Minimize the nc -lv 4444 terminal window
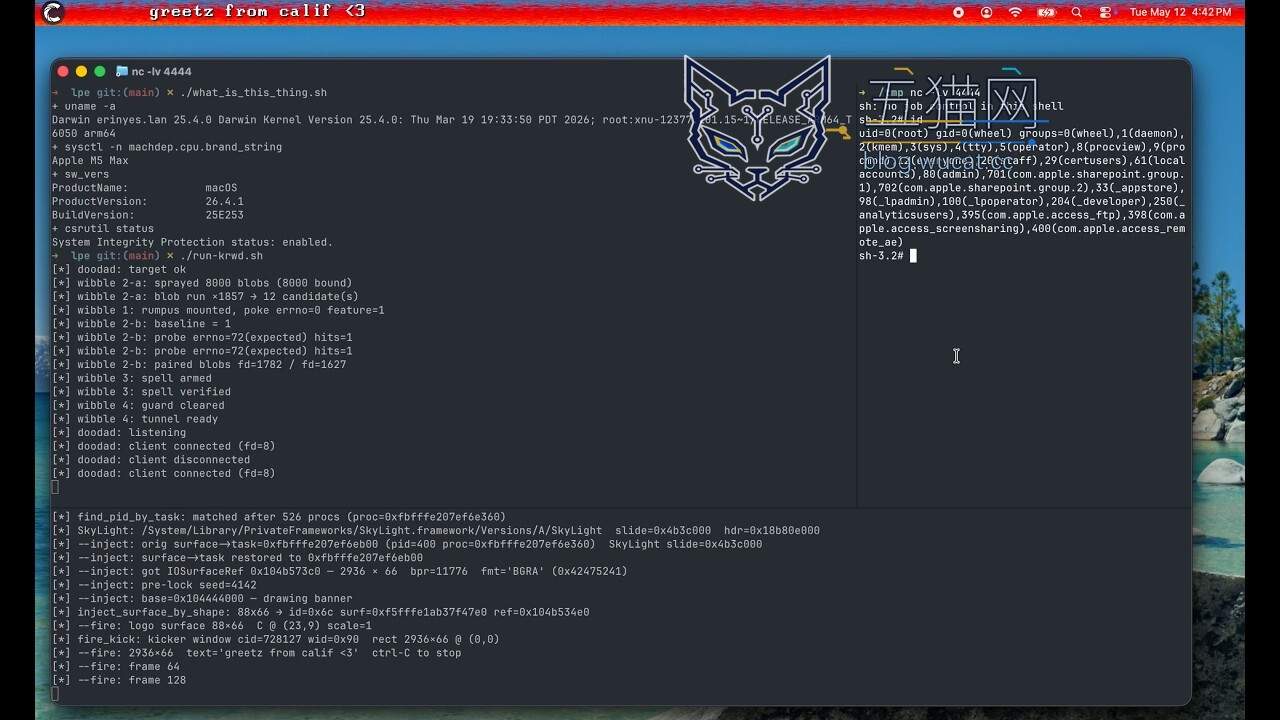This screenshot has width=1280, height=720. point(81,72)
